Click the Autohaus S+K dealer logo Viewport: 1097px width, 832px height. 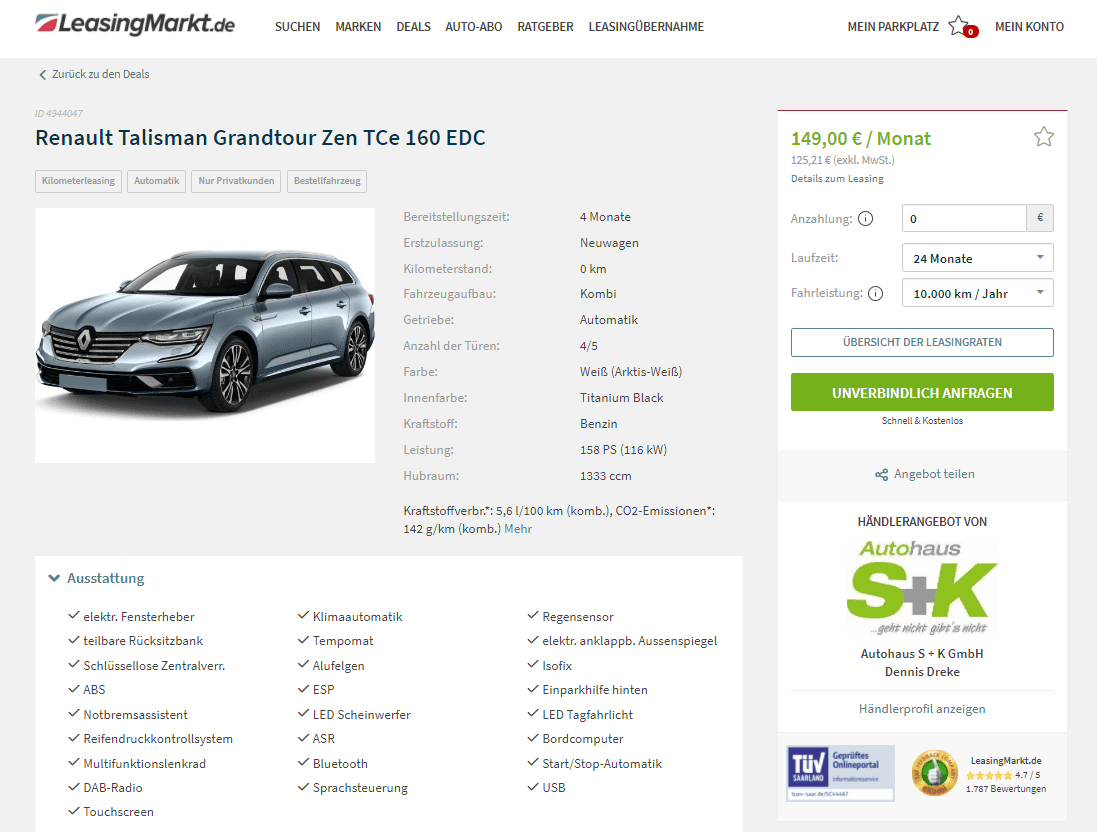pos(922,588)
